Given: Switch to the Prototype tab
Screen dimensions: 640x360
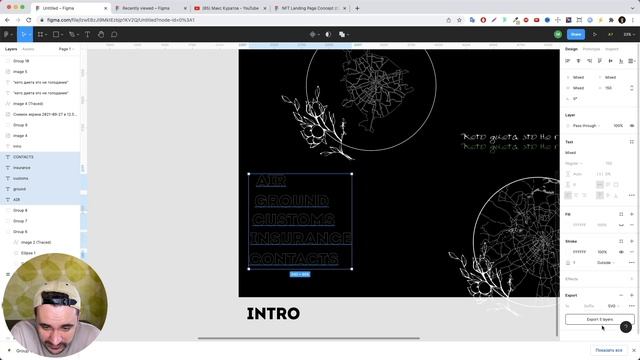Looking at the screenshot, I should pyautogui.click(x=591, y=49).
